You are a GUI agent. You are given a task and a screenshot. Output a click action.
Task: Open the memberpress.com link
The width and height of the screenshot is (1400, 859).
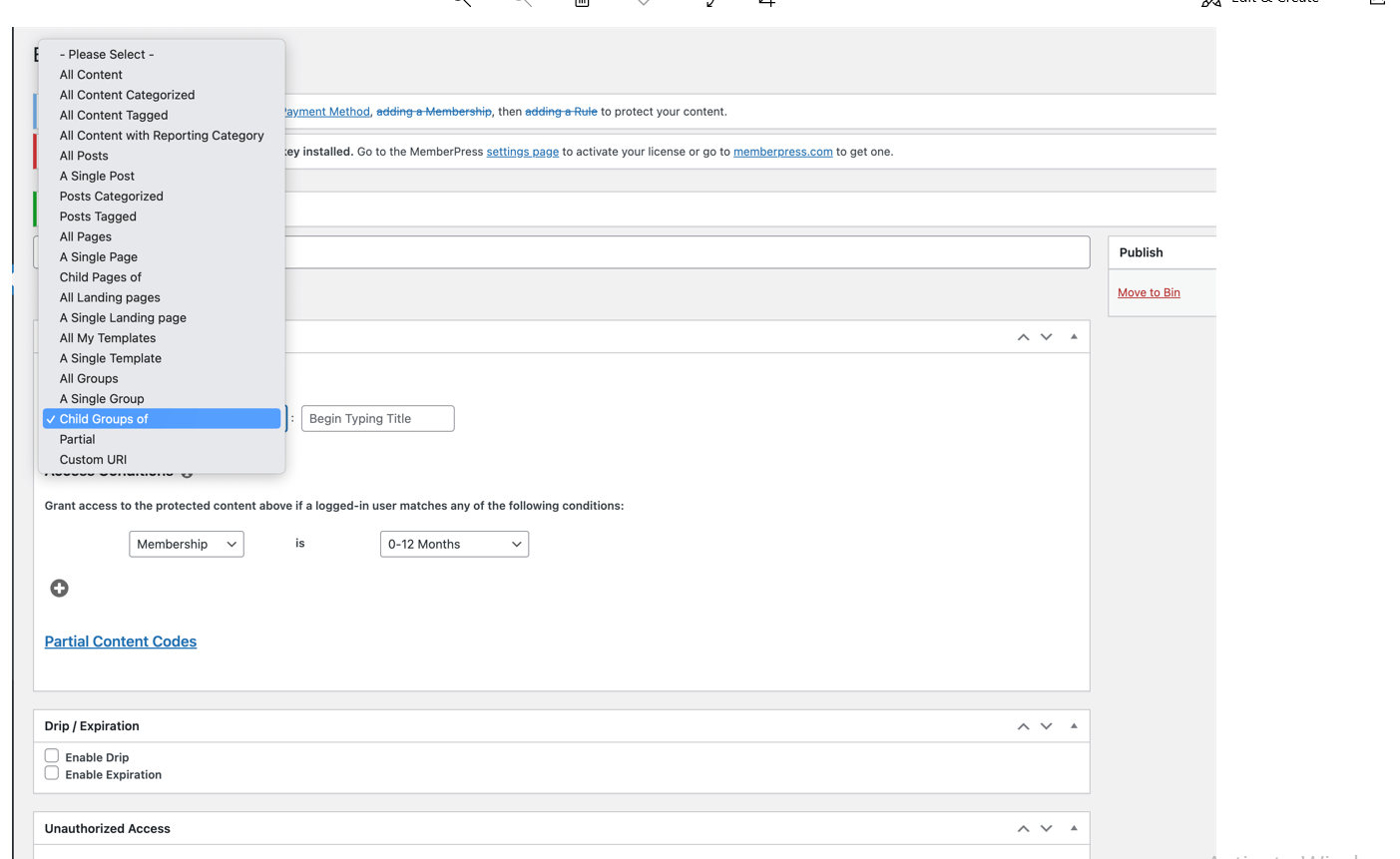[x=782, y=152]
